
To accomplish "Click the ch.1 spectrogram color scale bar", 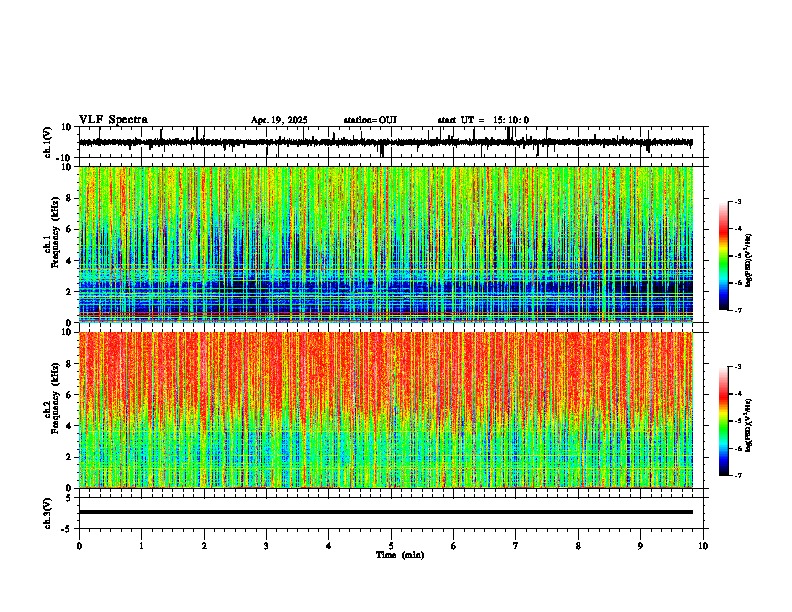I will pos(724,256).
